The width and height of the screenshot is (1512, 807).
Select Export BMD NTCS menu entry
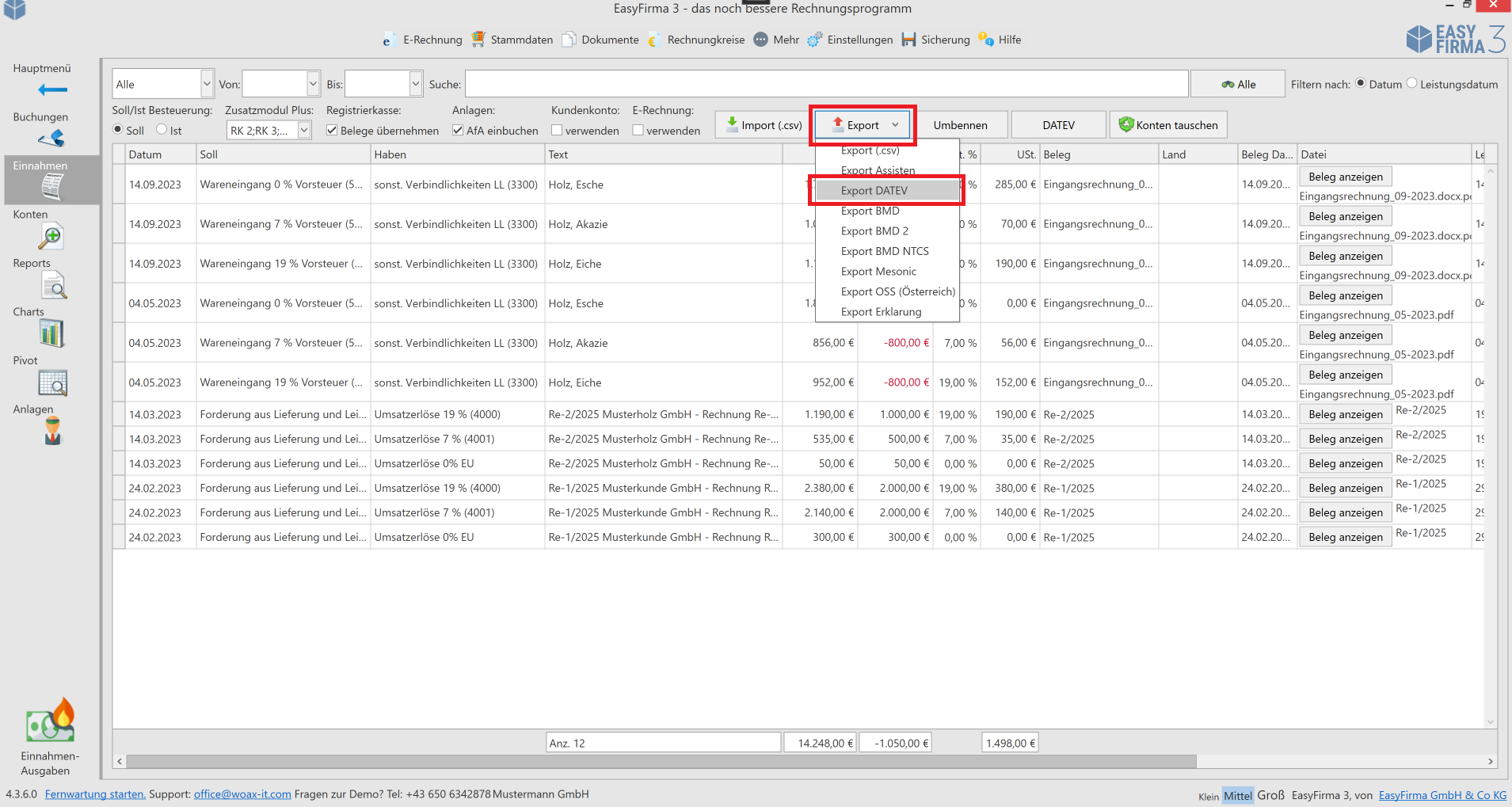click(x=885, y=251)
